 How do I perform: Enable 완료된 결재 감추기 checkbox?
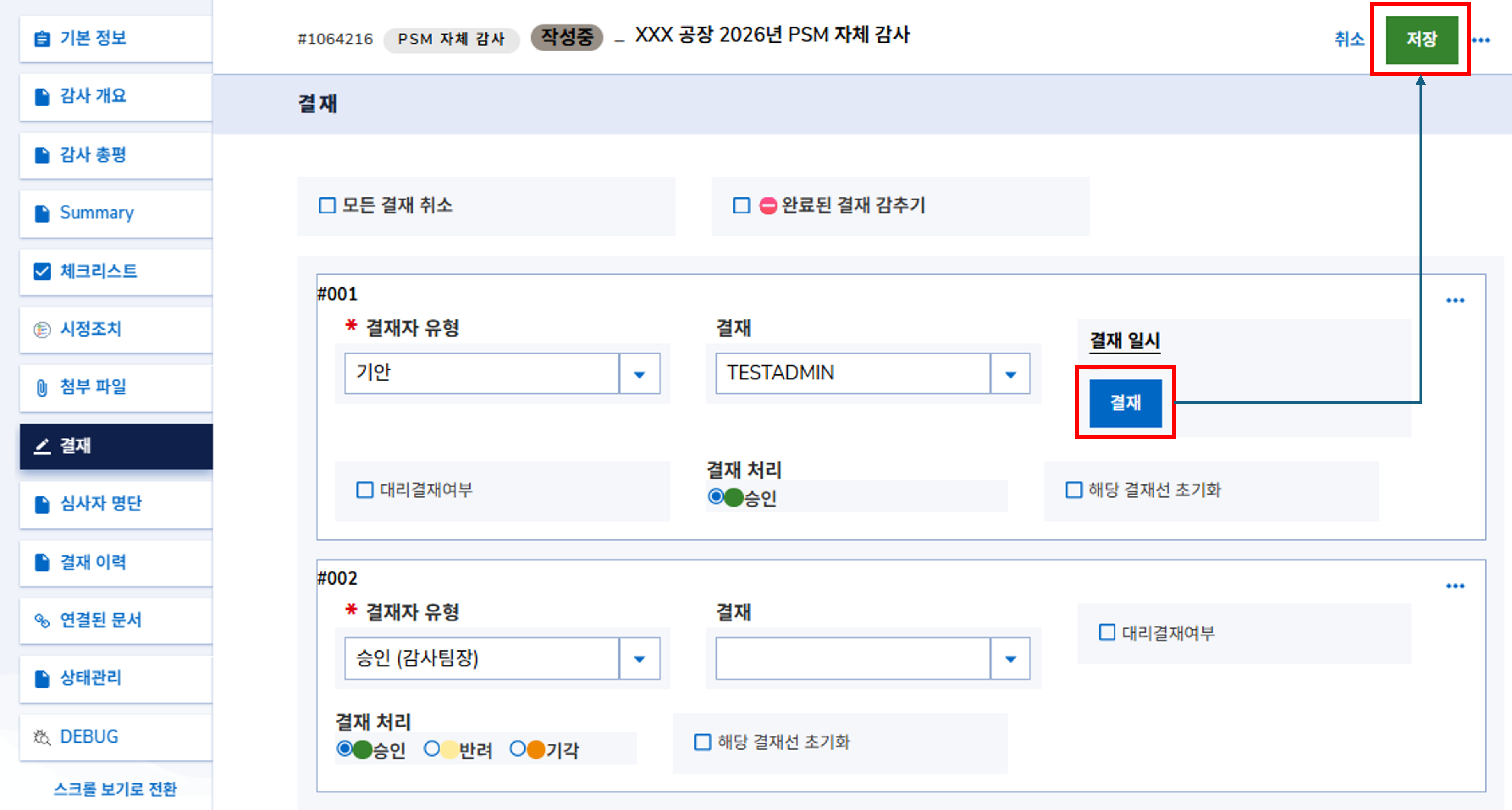(x=741, y=206)
